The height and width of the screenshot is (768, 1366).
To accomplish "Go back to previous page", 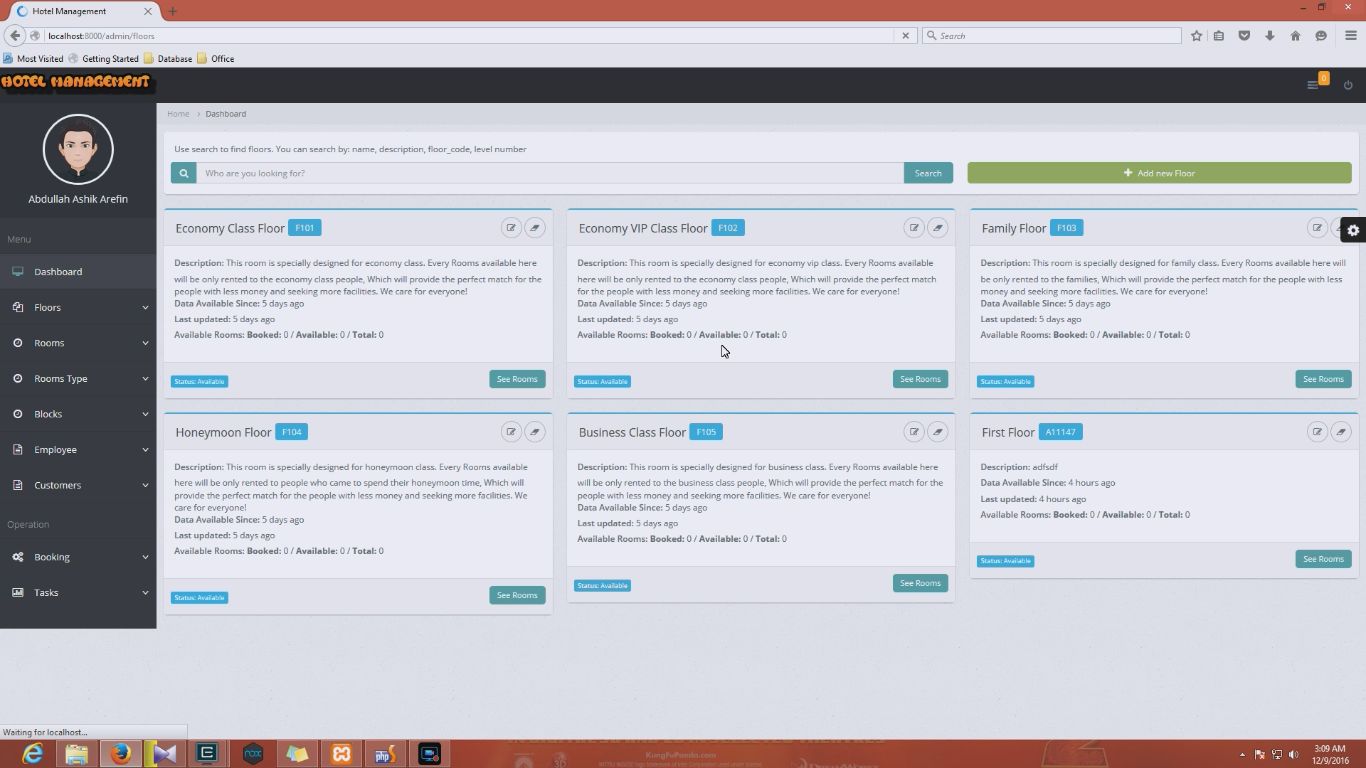I will pyautogui.click(x=14, y=36).
